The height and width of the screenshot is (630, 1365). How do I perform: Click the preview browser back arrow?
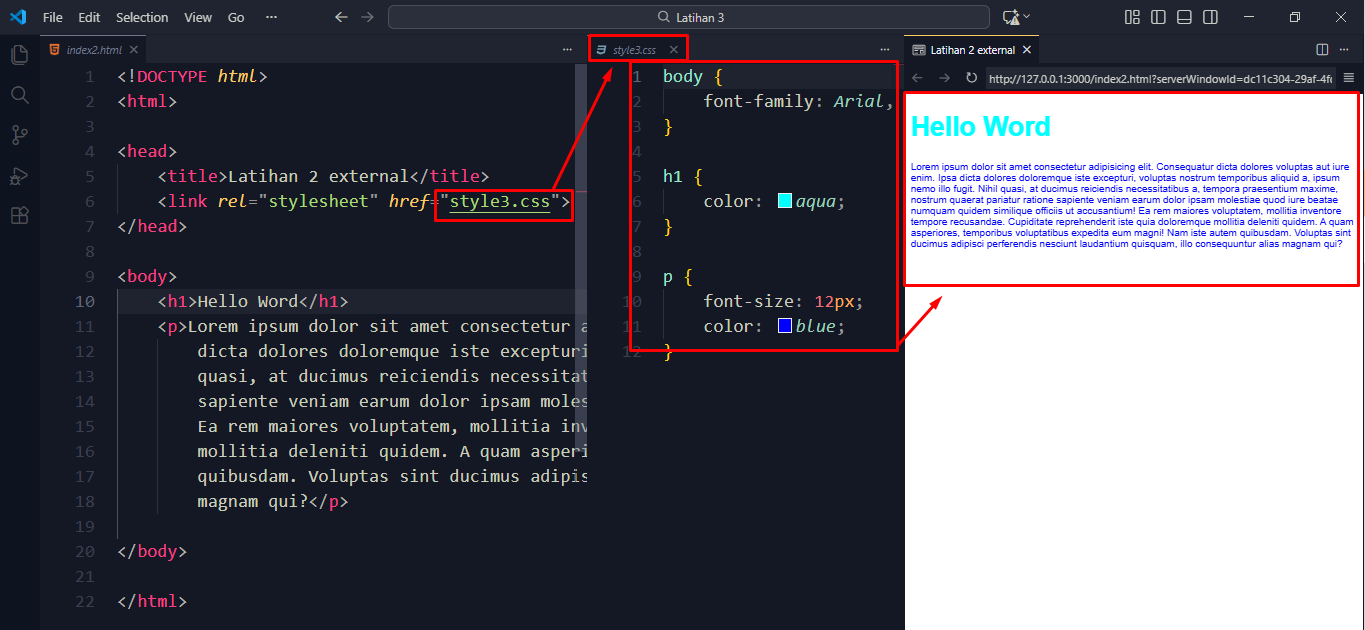pos(918,78)
